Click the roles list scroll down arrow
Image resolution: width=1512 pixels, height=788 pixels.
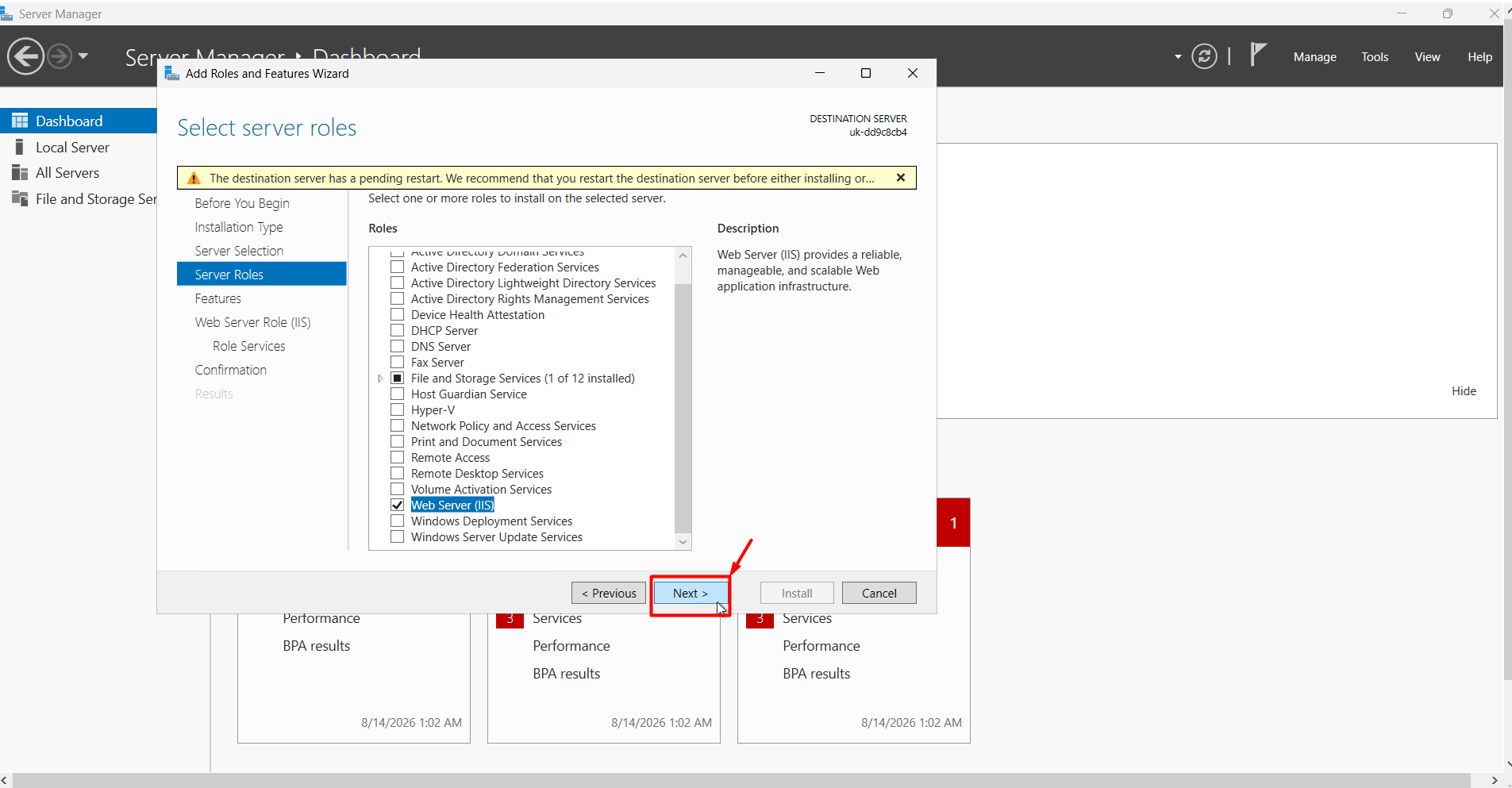point(683,541)
